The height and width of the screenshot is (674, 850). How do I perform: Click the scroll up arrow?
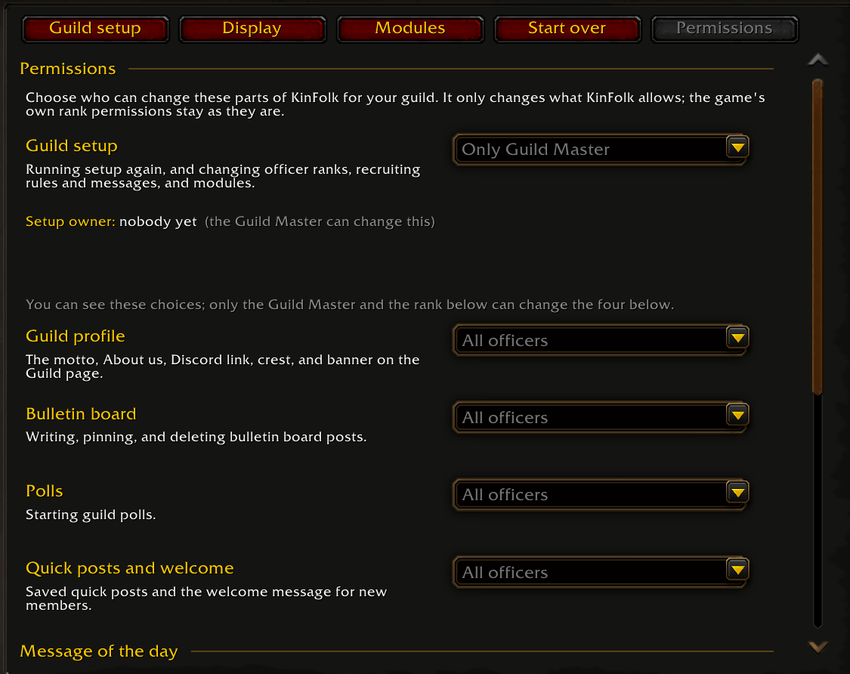click(x=817, y=60)
